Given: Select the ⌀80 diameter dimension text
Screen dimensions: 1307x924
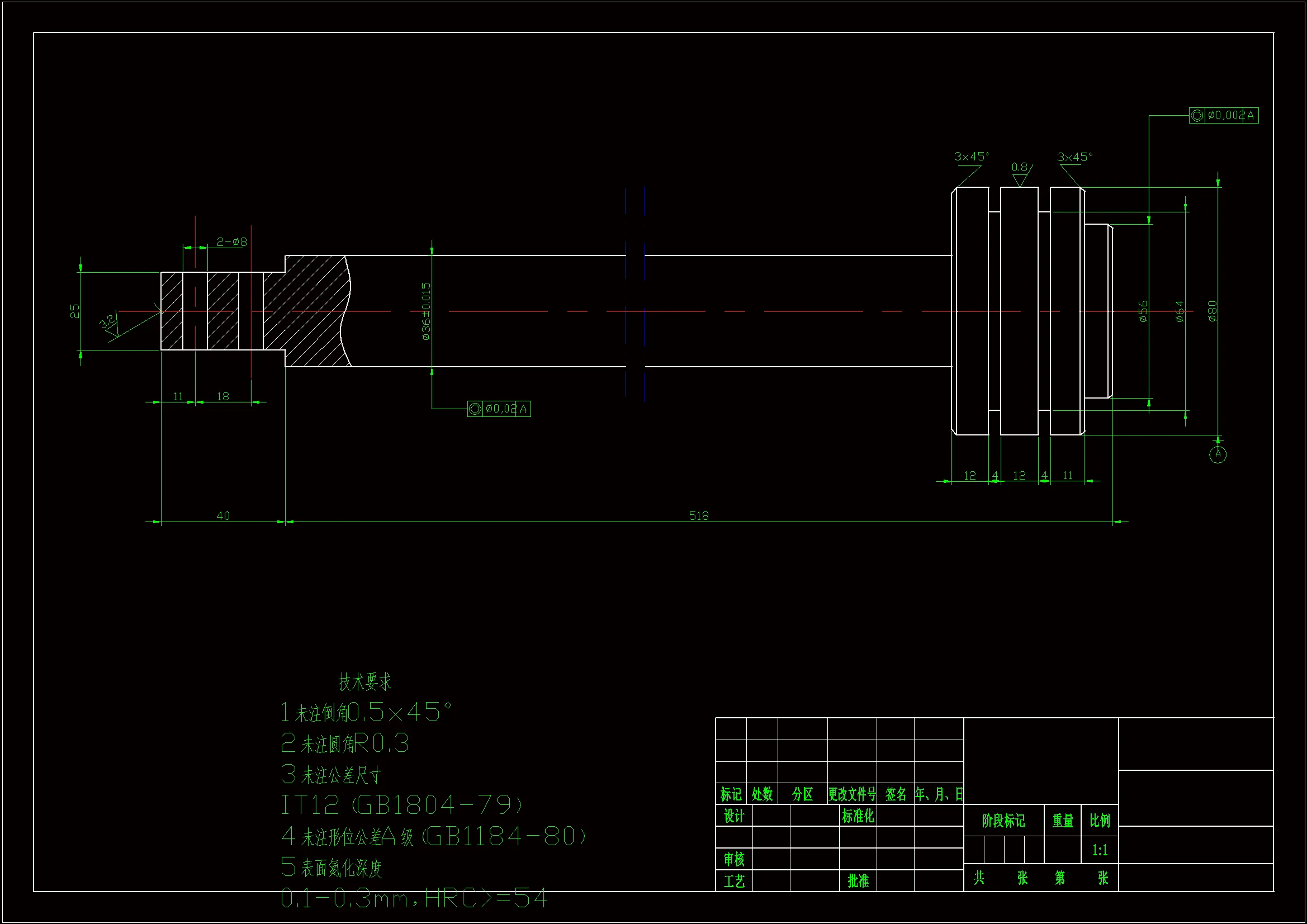Looking at the screenshot, I should tap(1213, 311).
